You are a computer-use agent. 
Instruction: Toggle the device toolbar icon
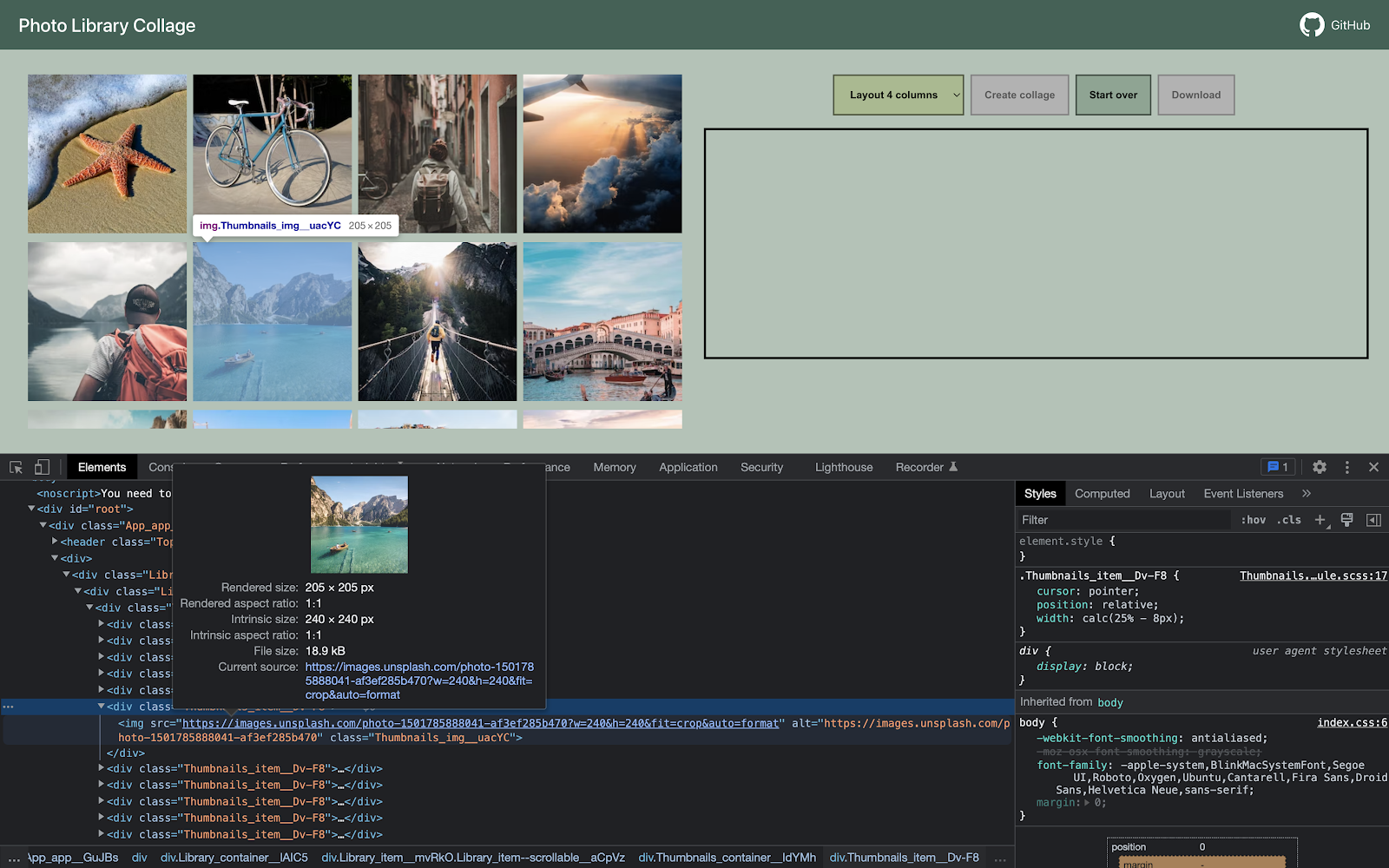click(x=42, y=467)
